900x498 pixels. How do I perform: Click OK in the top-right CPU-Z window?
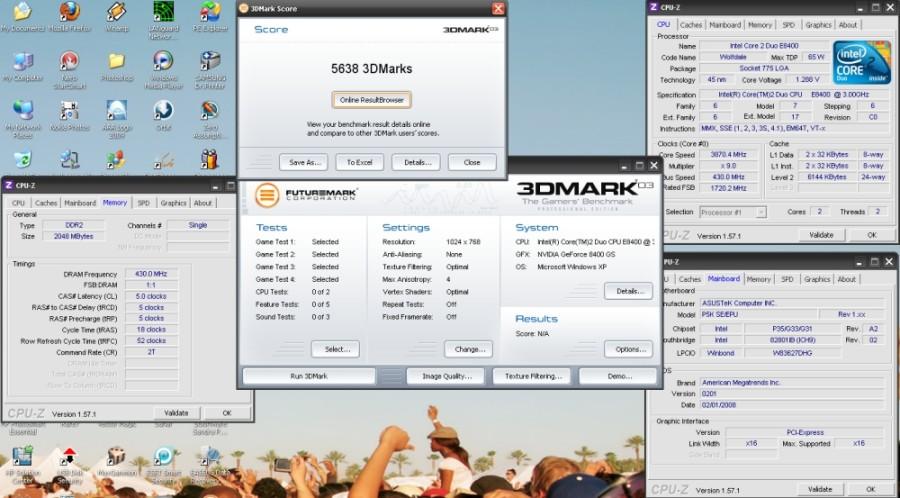click(x=872, y=235)
